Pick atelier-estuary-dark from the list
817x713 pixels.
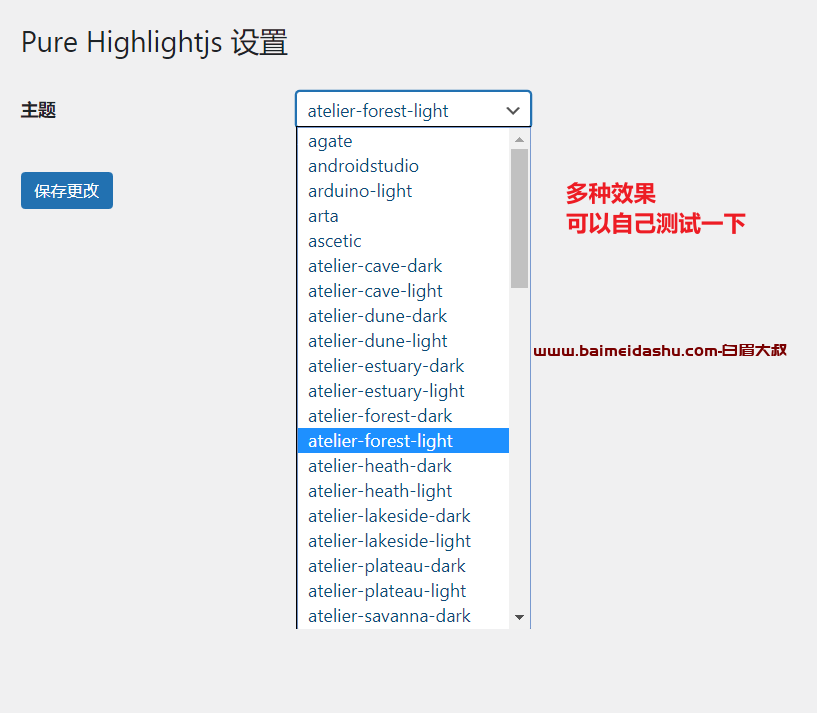coord(403,366)
